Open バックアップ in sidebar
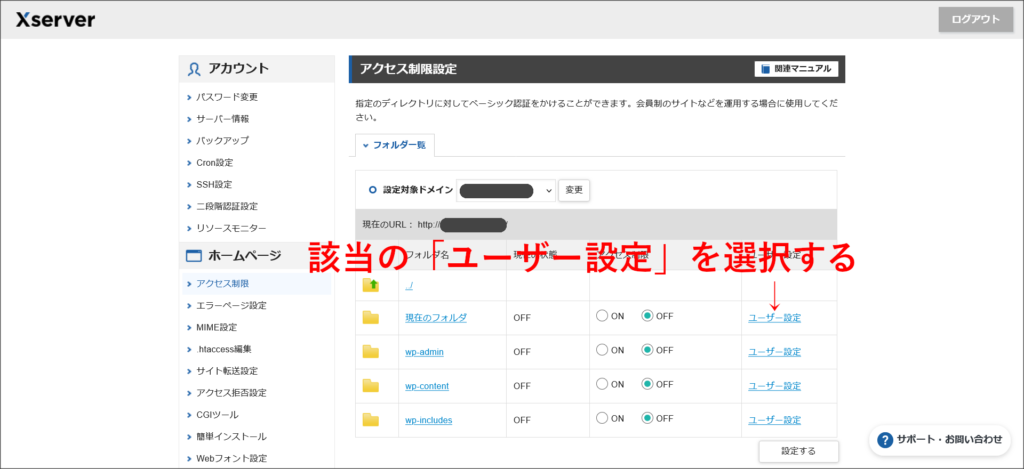1024x469 pixels. (x=222, y=140)
